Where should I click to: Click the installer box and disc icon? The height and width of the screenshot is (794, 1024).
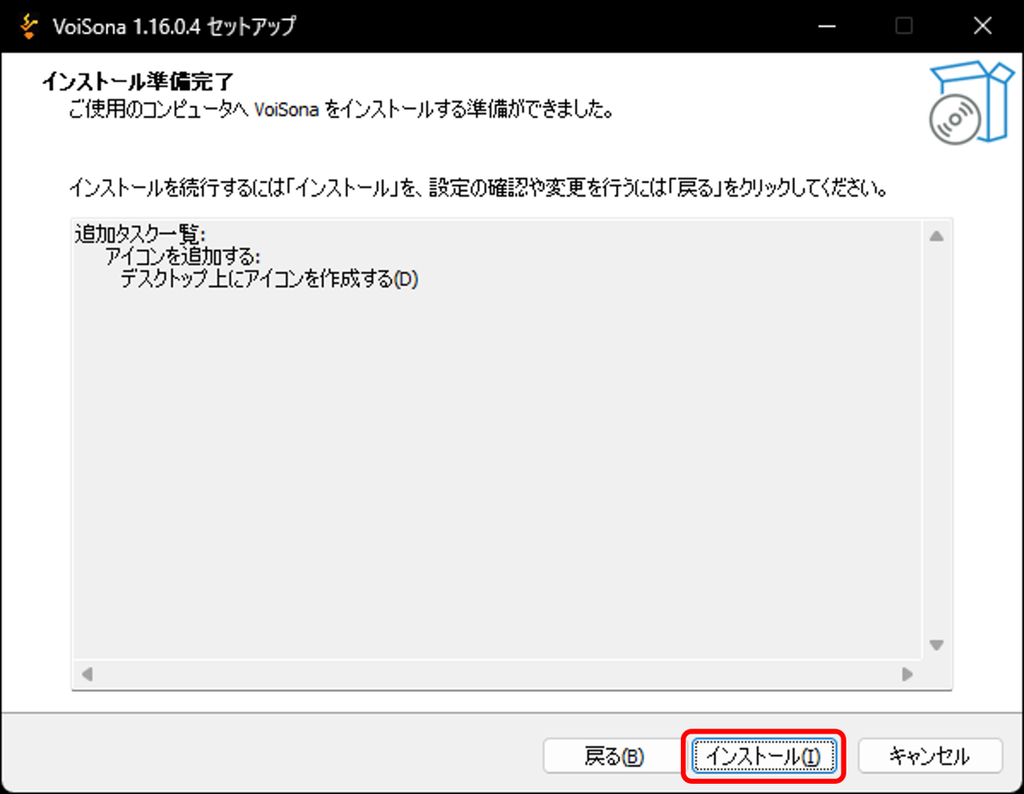[971, 103]
